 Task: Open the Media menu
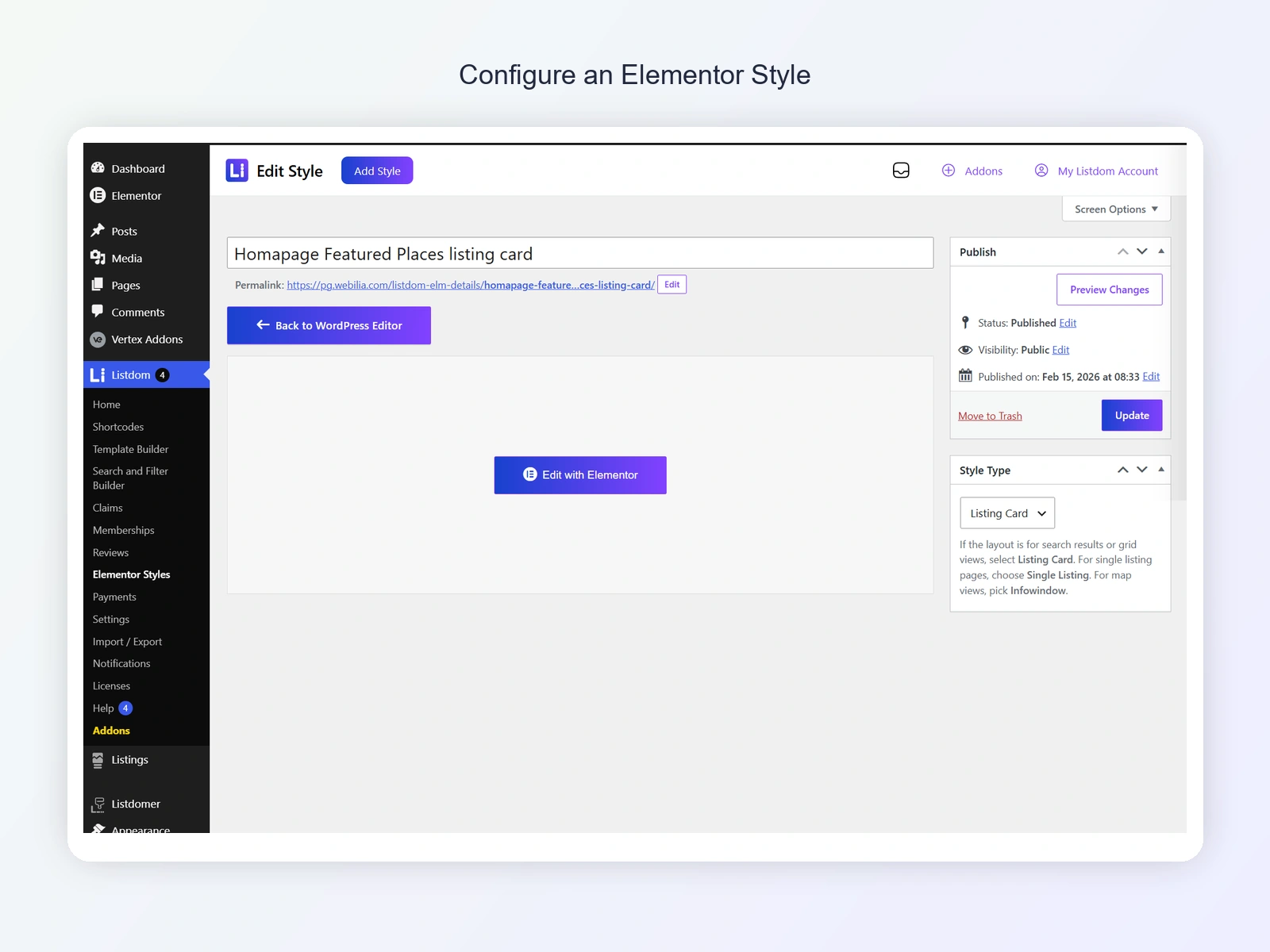click(127, 258)
